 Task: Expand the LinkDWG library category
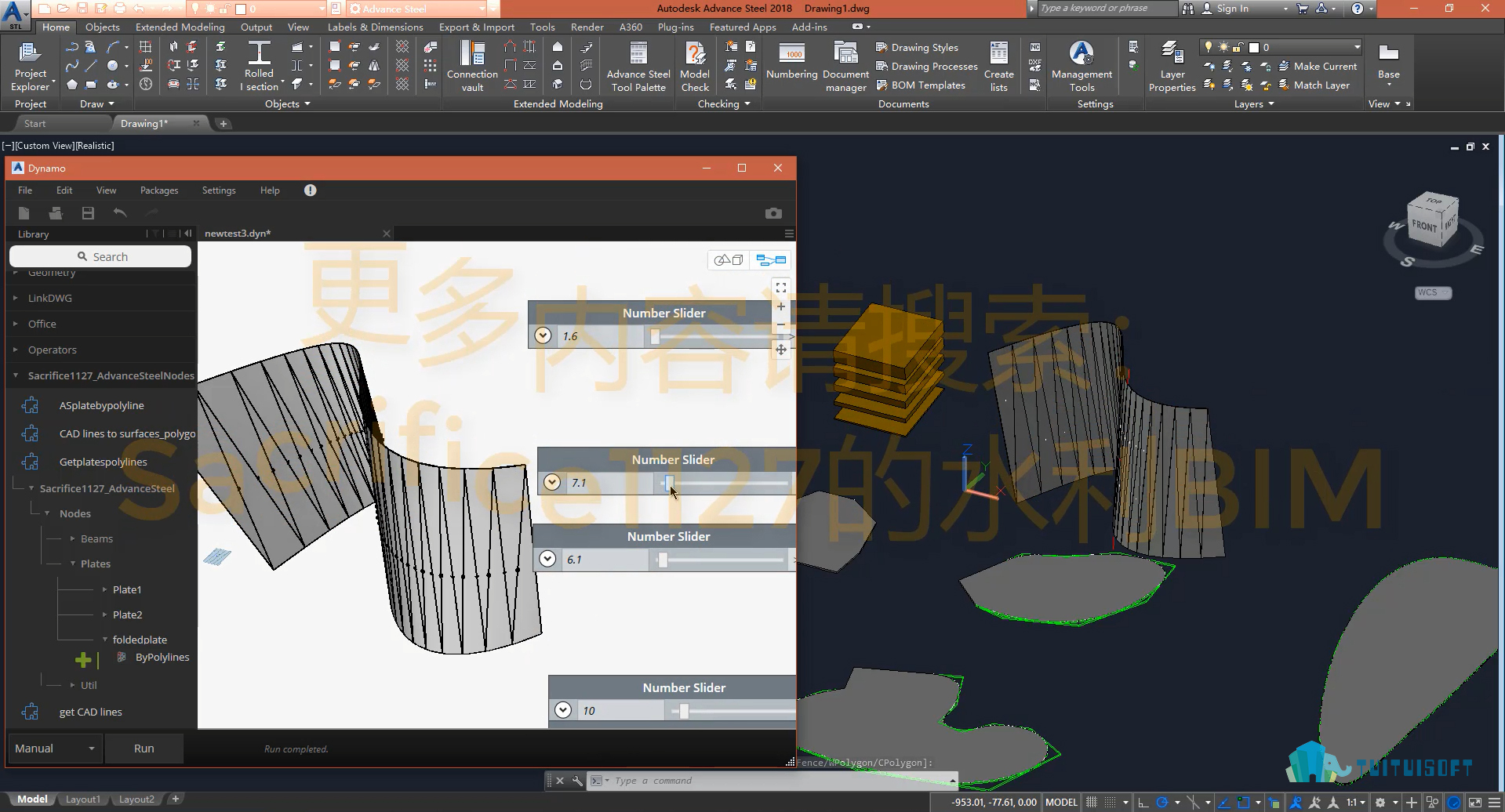[x=50, y=298]
